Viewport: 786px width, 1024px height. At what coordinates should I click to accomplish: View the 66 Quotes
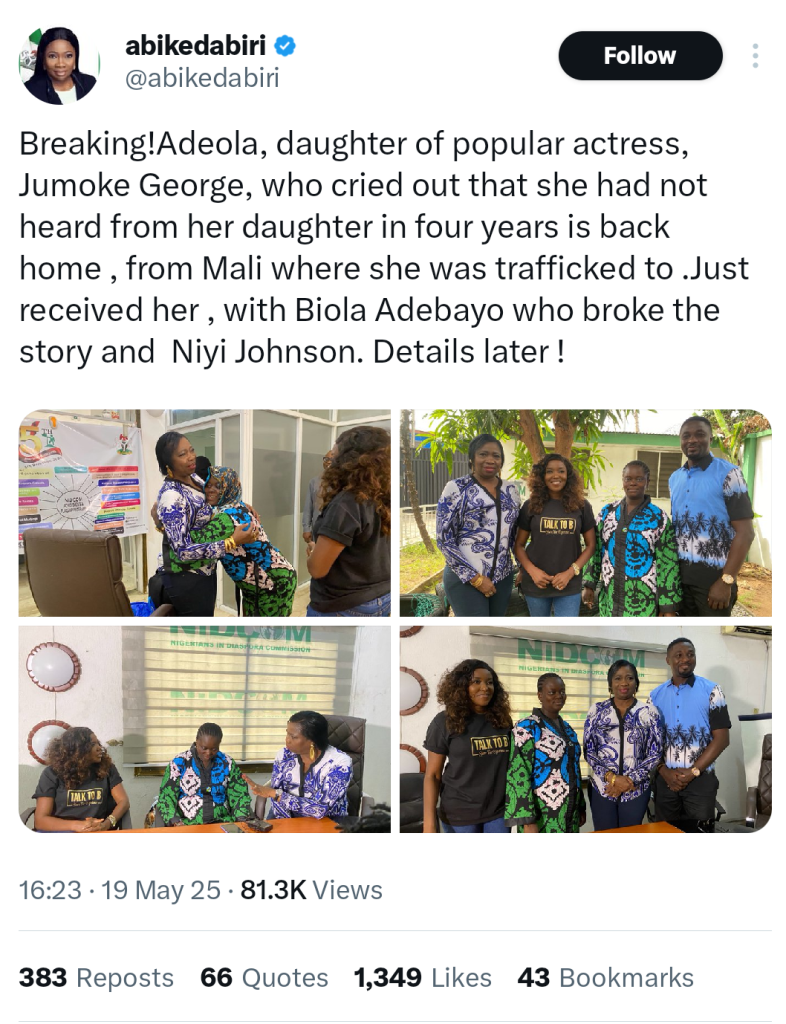pyautogui.click(x=264, y=978)
